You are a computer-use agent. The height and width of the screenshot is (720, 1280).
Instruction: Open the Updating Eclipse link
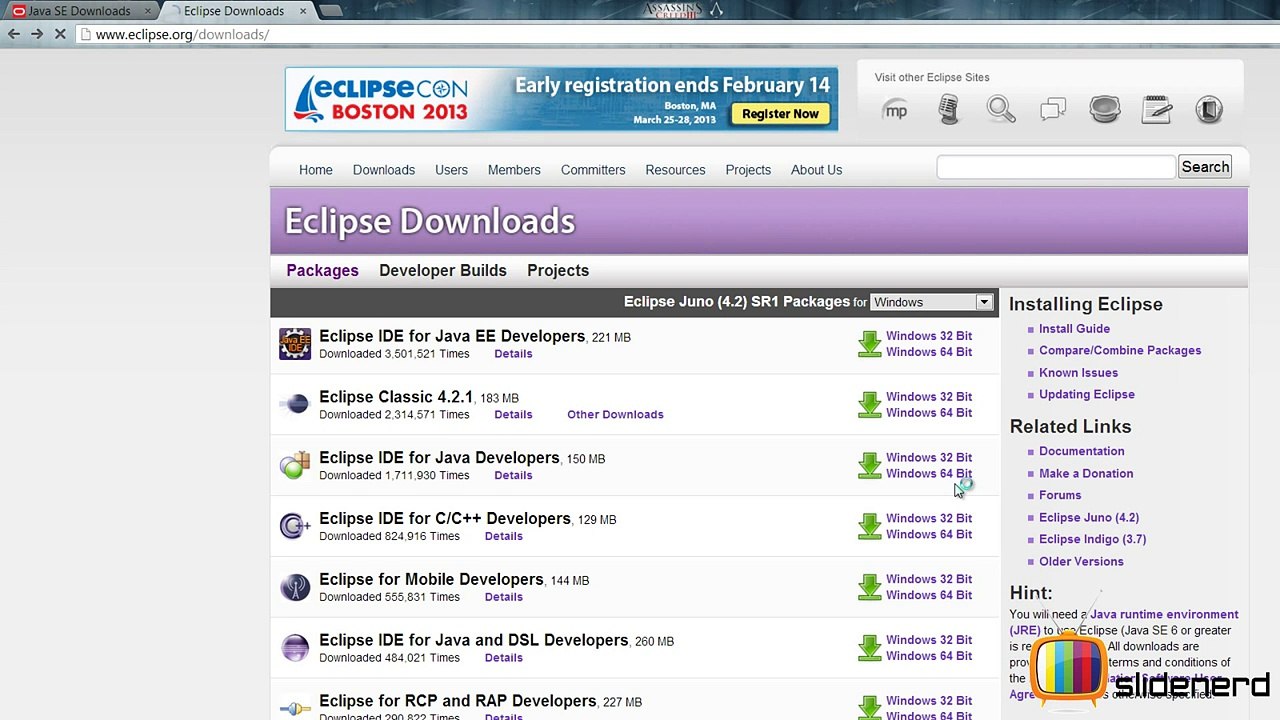(1086, 395)
